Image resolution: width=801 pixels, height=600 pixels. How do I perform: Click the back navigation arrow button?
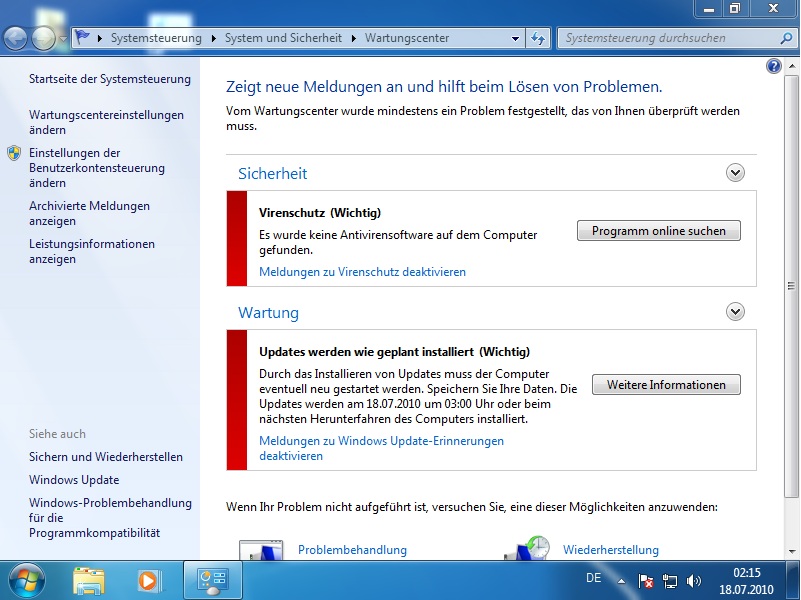click(x=16, y=39)
